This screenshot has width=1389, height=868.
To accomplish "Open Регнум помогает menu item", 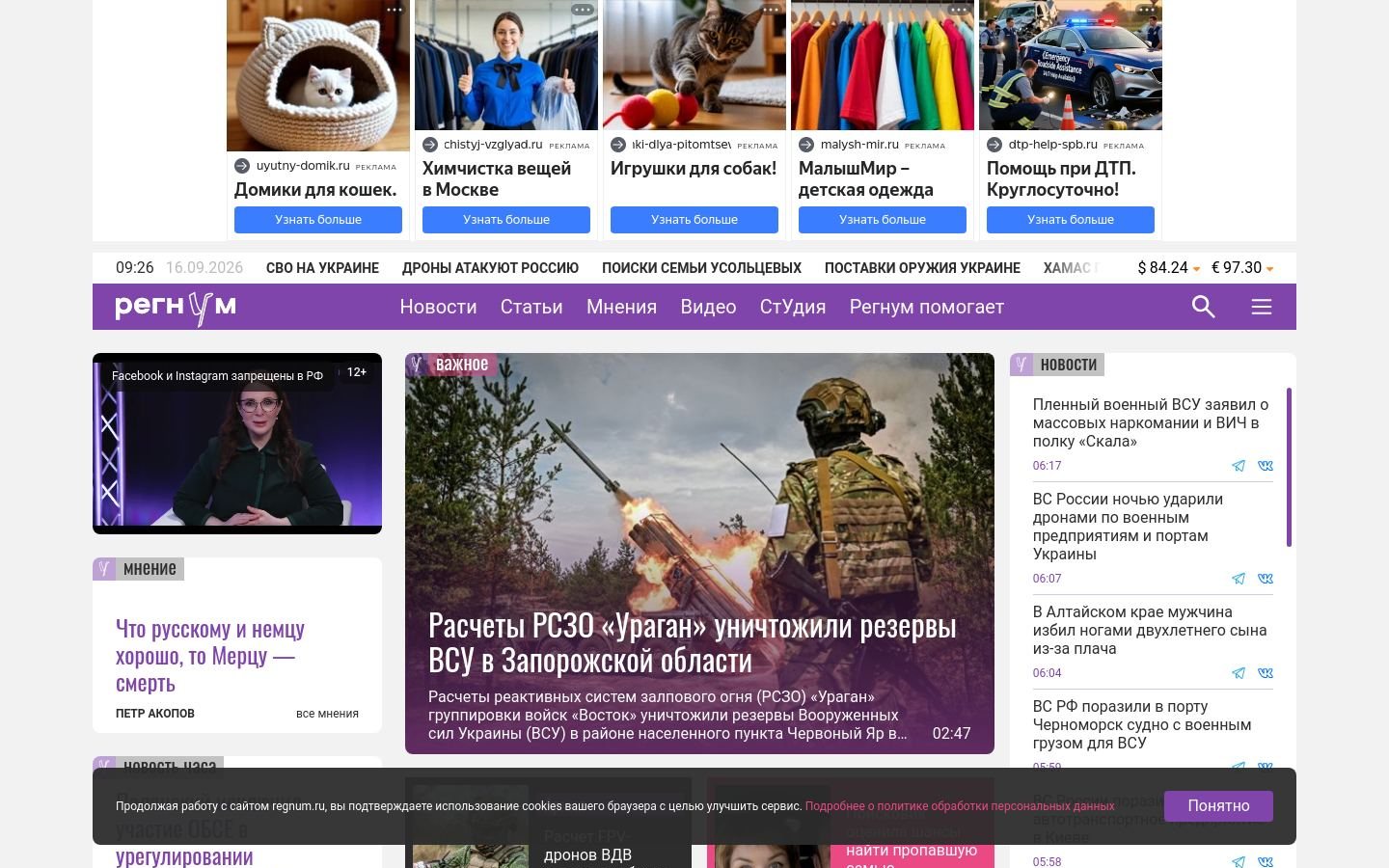I will (927, 307).
